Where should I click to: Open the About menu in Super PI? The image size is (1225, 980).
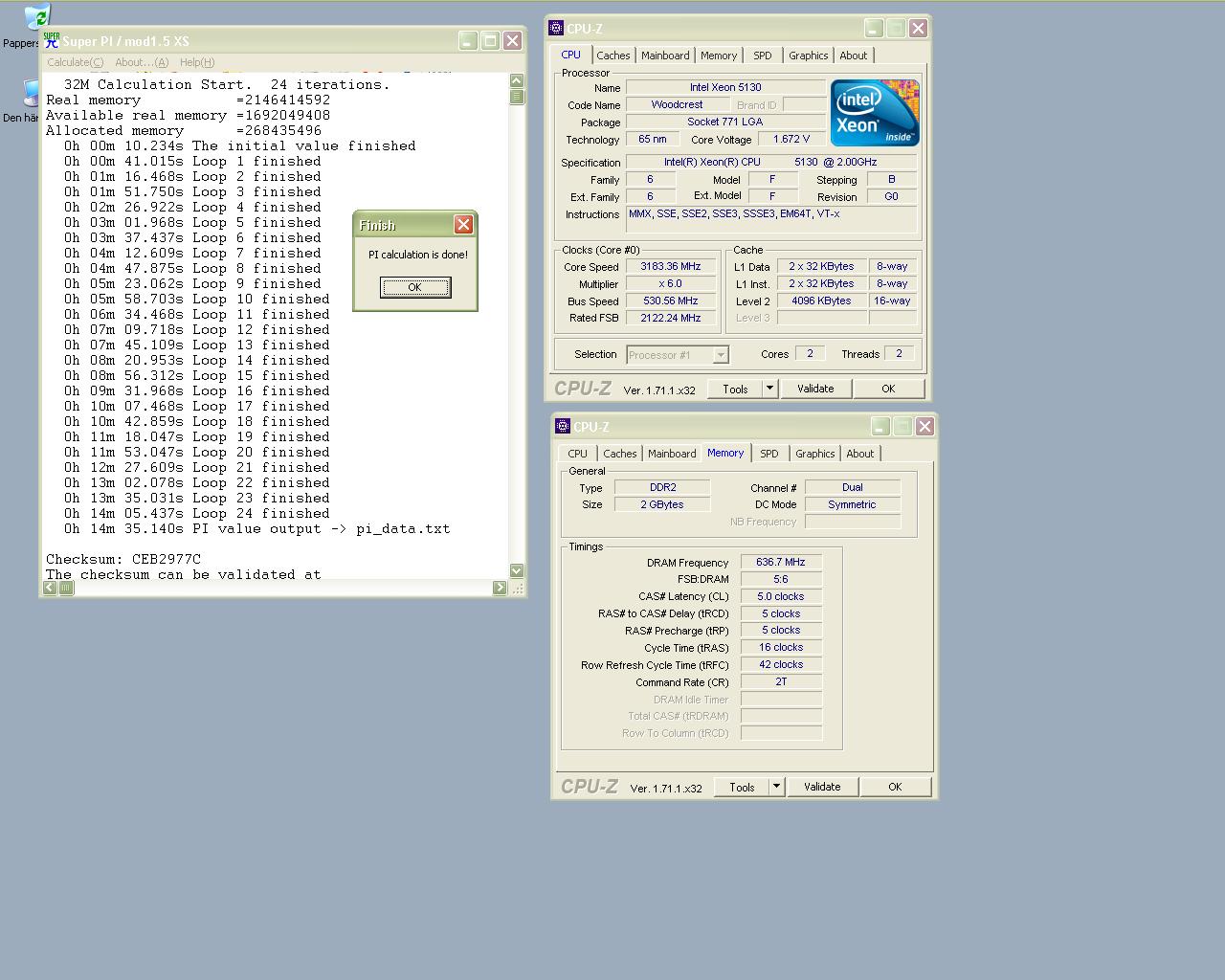[x=142, y=62]
